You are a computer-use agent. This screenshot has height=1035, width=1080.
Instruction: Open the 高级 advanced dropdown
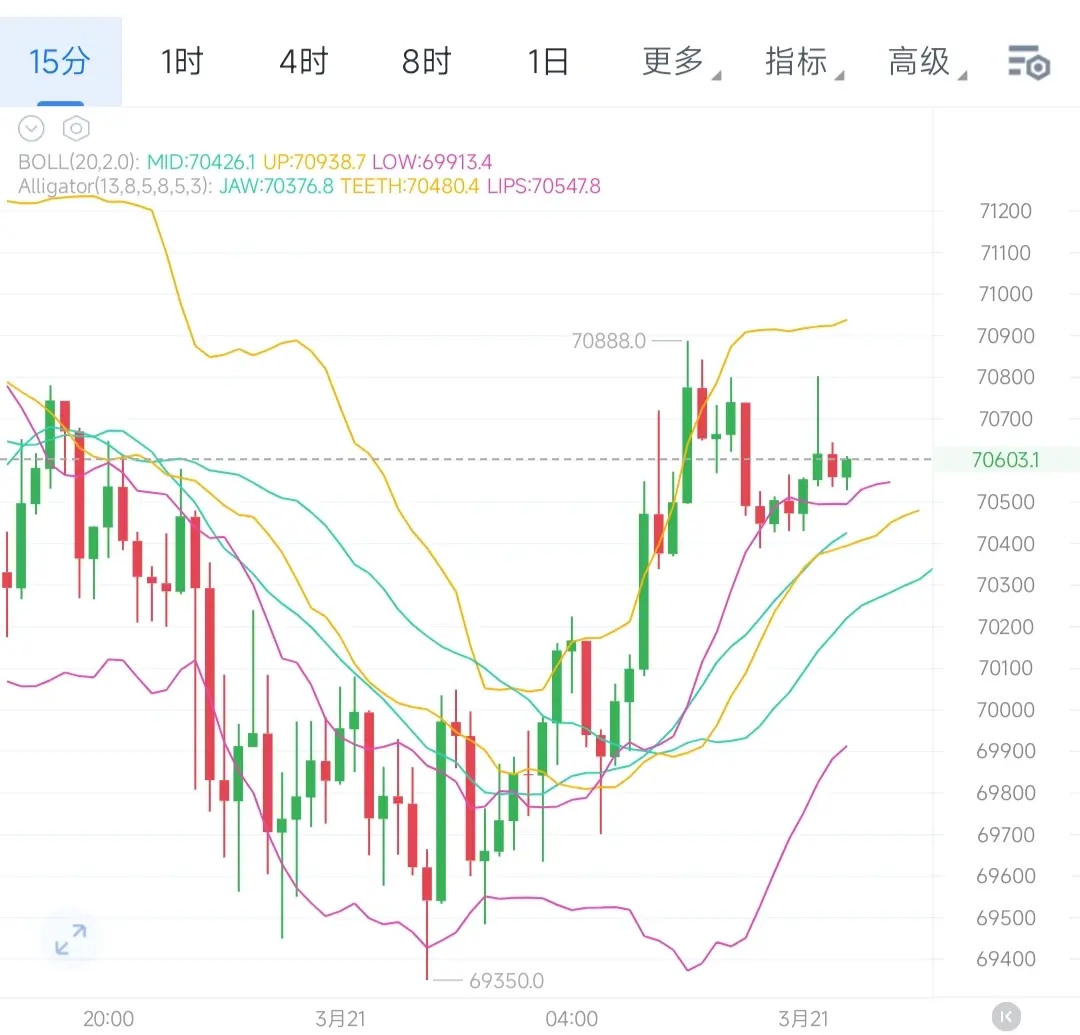click(x=926, y=61)
